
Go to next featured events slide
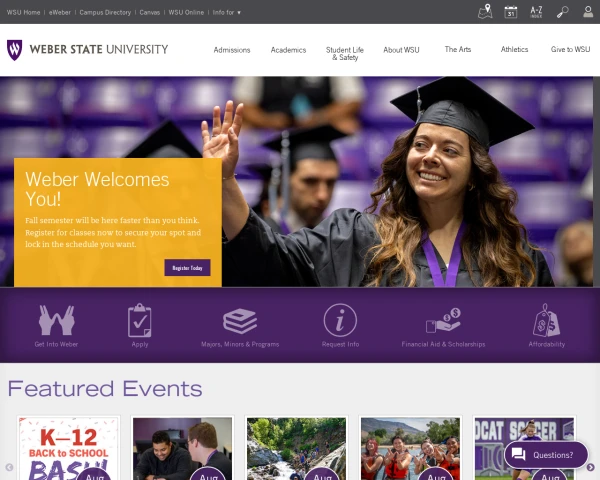[590, 467]
